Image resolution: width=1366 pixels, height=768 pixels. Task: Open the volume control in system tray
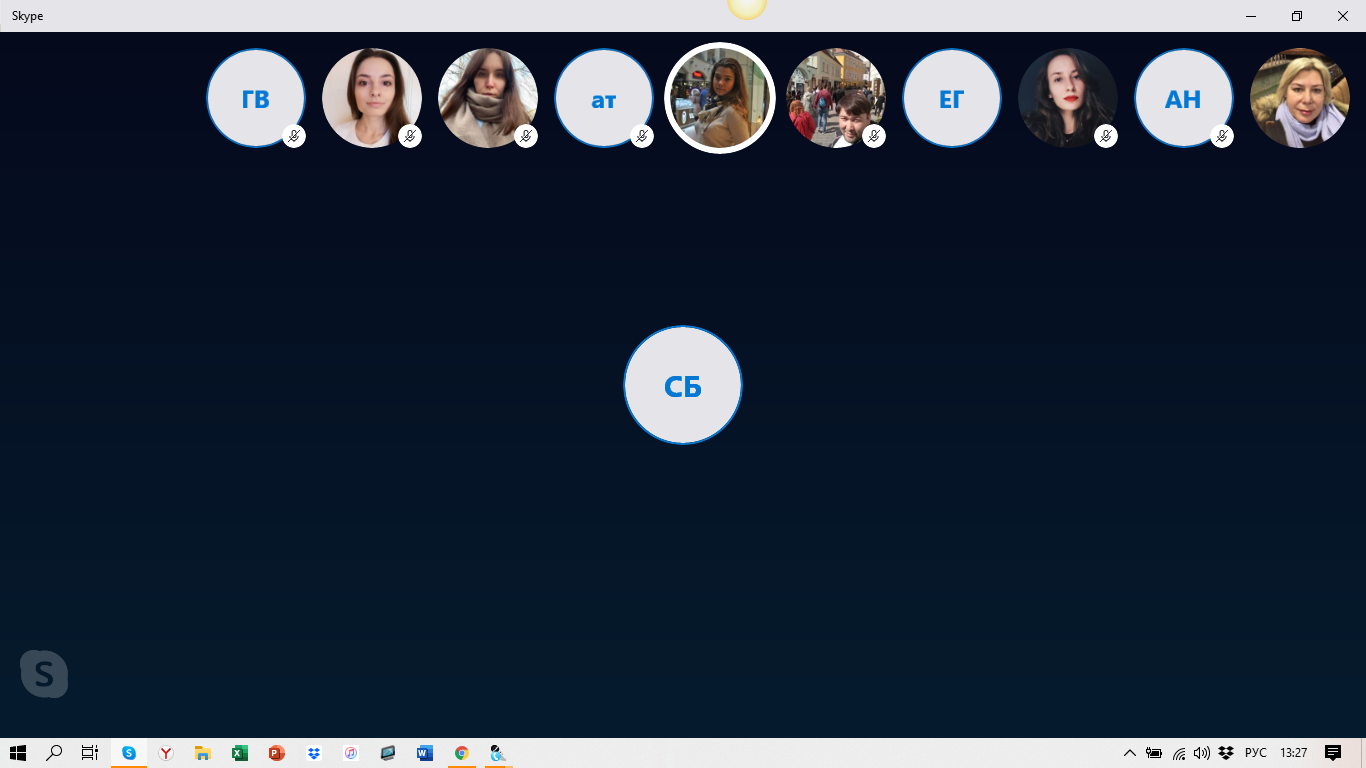tap(1202, 753)
